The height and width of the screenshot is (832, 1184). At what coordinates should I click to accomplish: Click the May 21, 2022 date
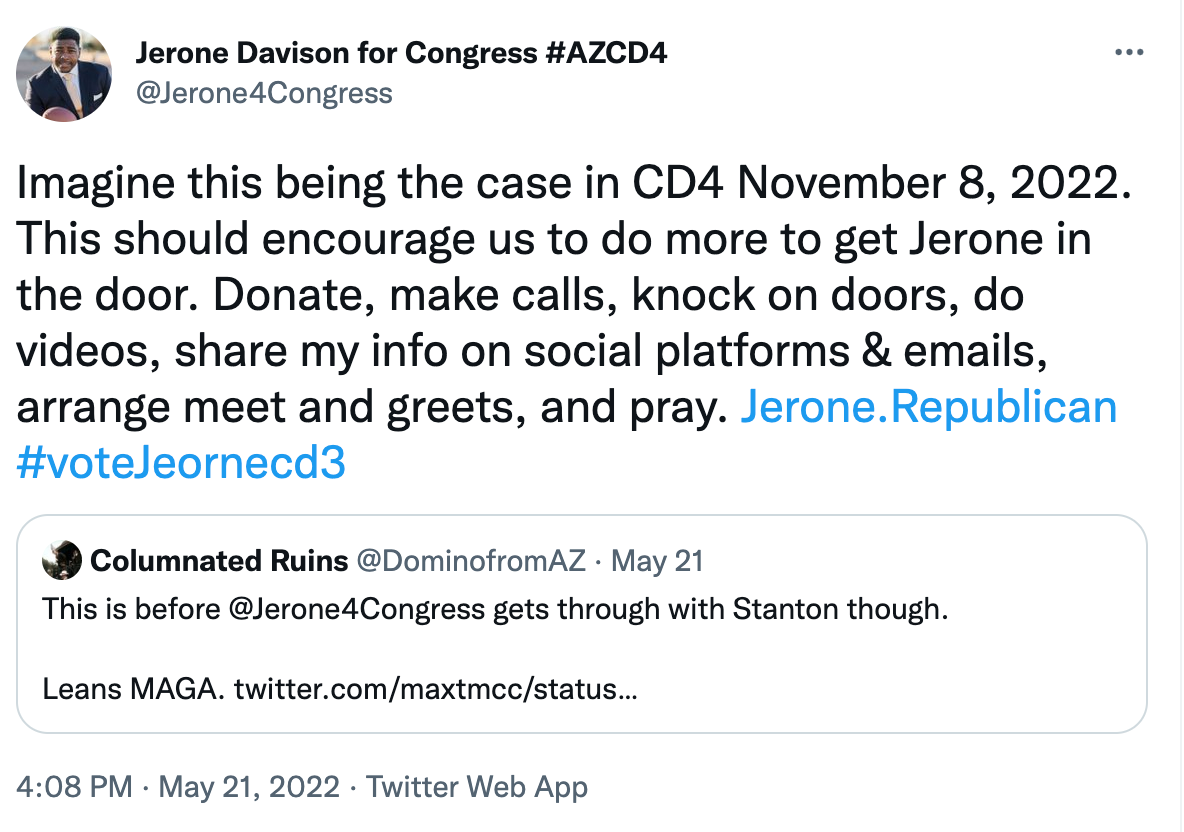249,787
